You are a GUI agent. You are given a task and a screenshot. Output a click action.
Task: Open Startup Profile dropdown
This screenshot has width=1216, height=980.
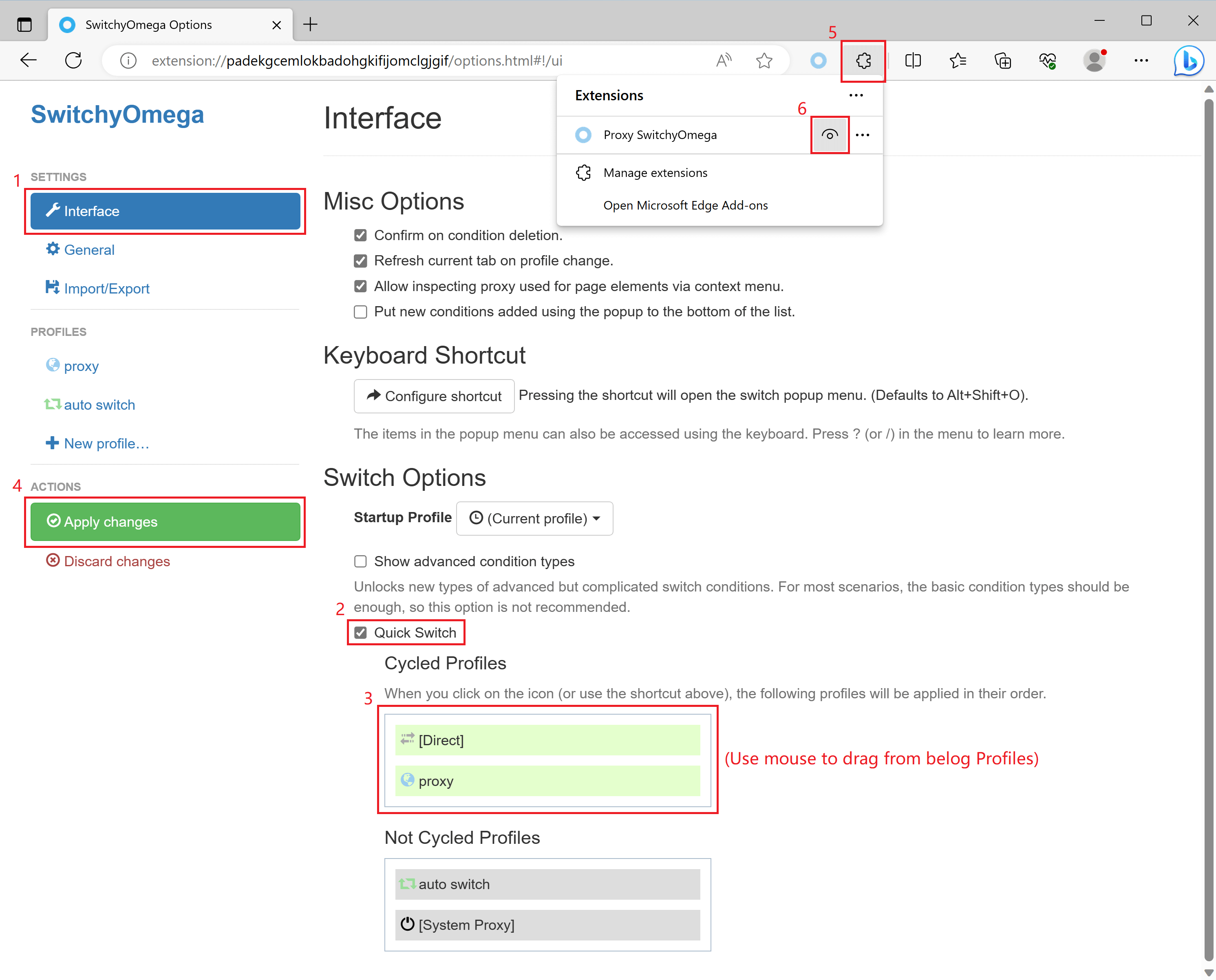[x=534, y=518]
